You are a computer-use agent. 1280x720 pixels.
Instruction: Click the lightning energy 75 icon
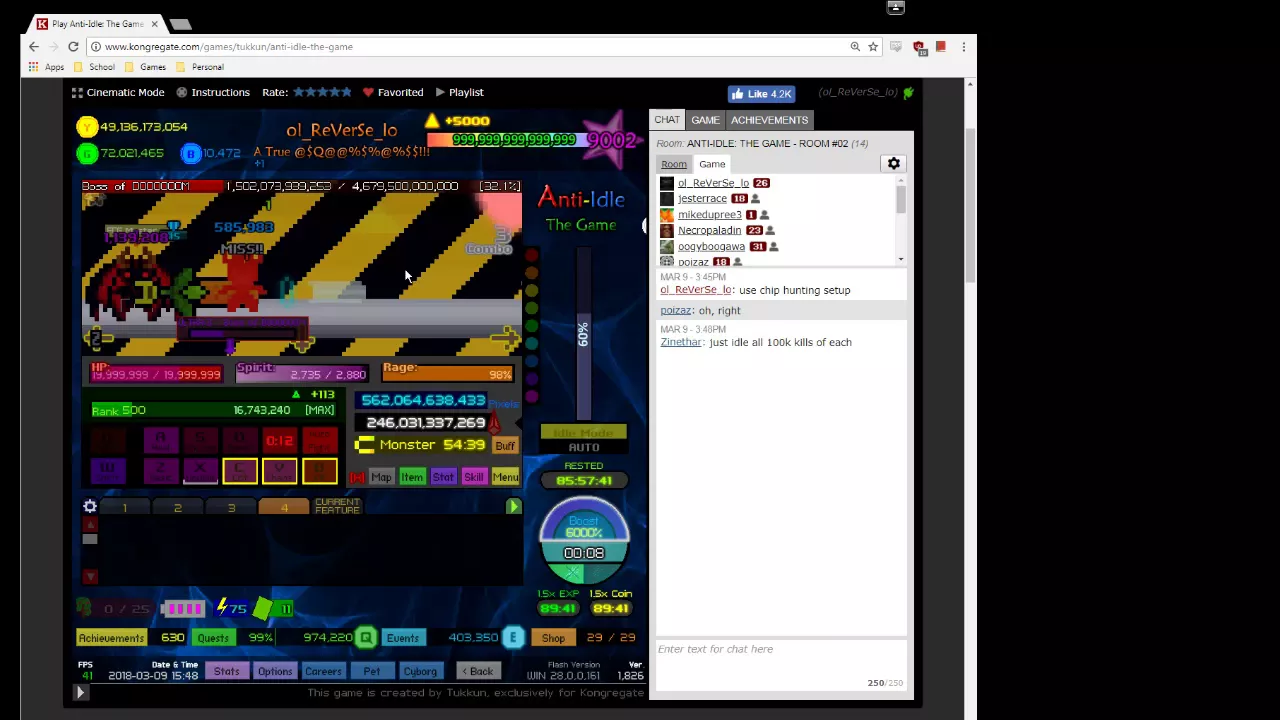pyautogui.click(x=223, y=608)
